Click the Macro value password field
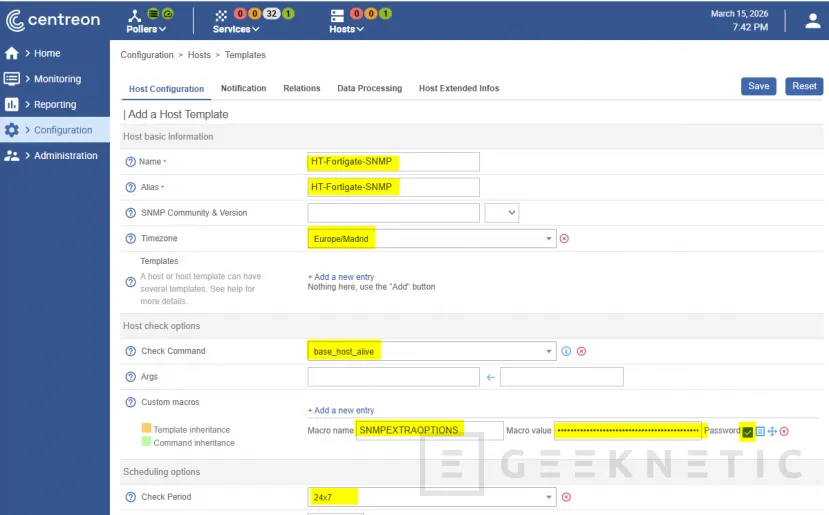This screenshot has width=829, height=515. pyautogui.click(x=628, y=430)
